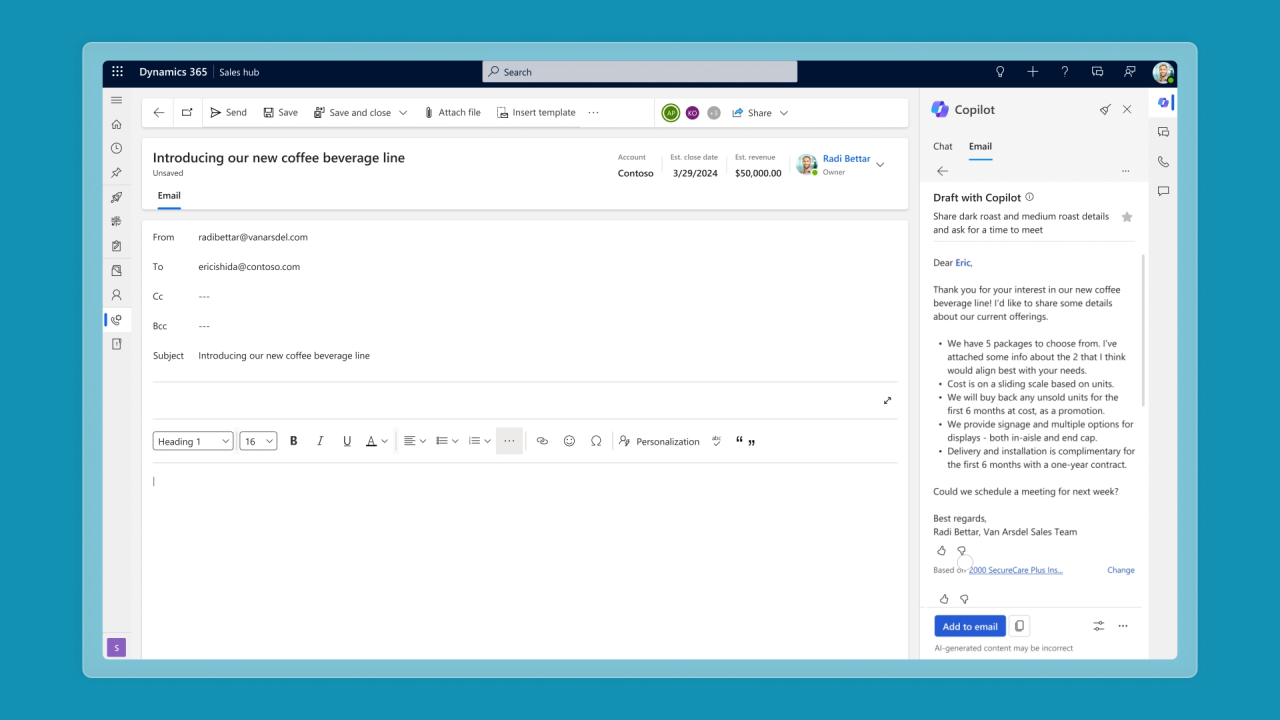
Task: Copy the Copilot draft with the copy icon
Action: click(x=1019, y=626)
